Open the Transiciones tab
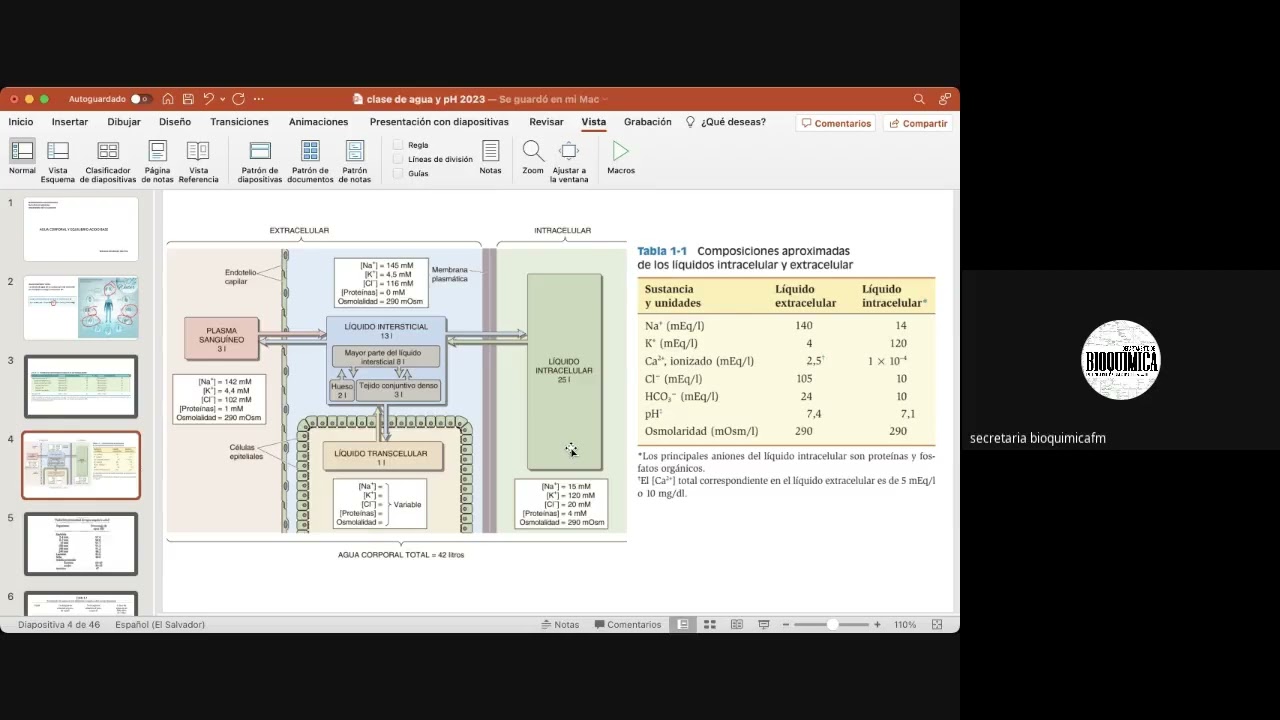1280x720 pixels. point(239,122)
